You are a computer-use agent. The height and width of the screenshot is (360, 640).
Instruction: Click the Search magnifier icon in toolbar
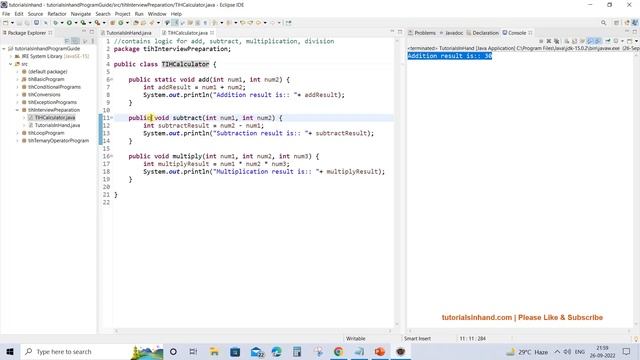coord(603,23)
